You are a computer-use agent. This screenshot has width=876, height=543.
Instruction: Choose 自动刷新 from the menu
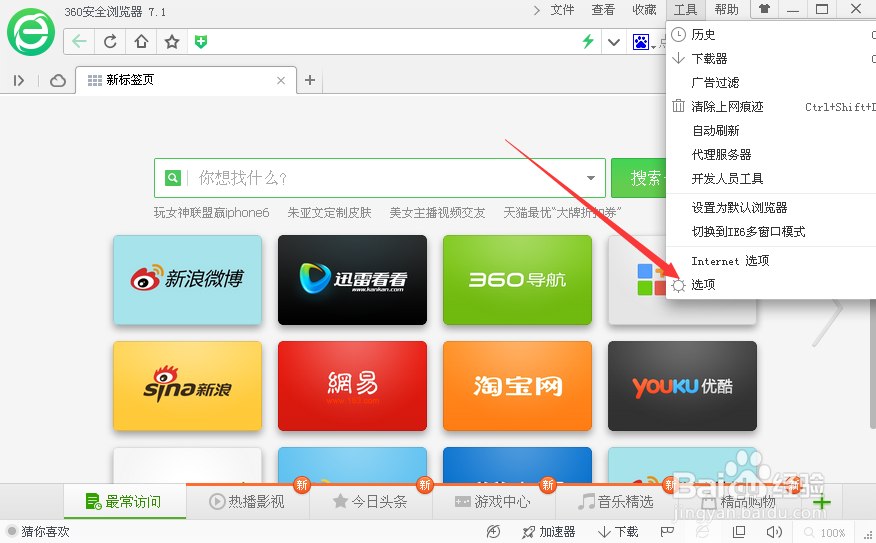[x=771, y=131]
